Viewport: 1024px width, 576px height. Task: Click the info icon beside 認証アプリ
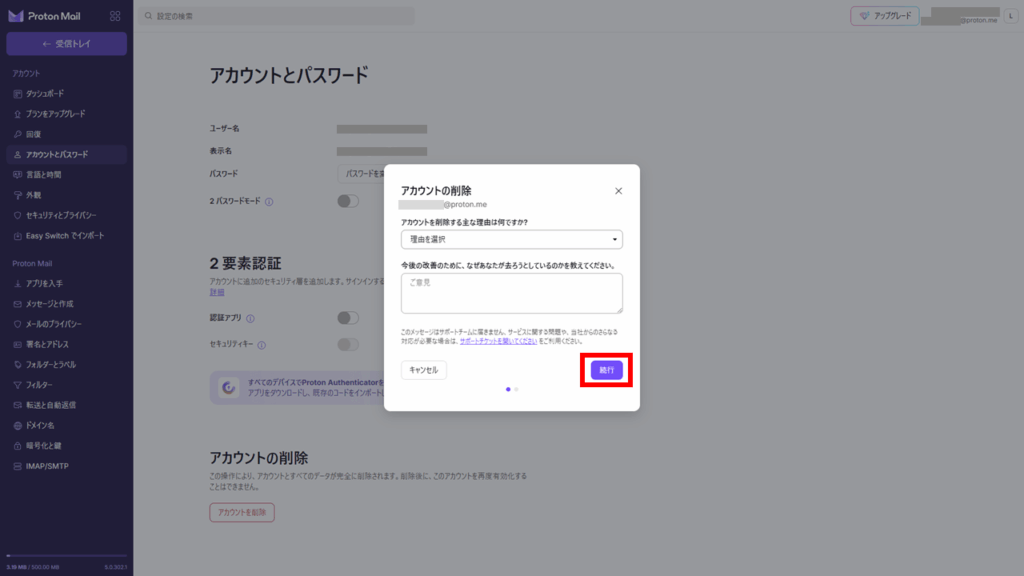tap(250, 318)
